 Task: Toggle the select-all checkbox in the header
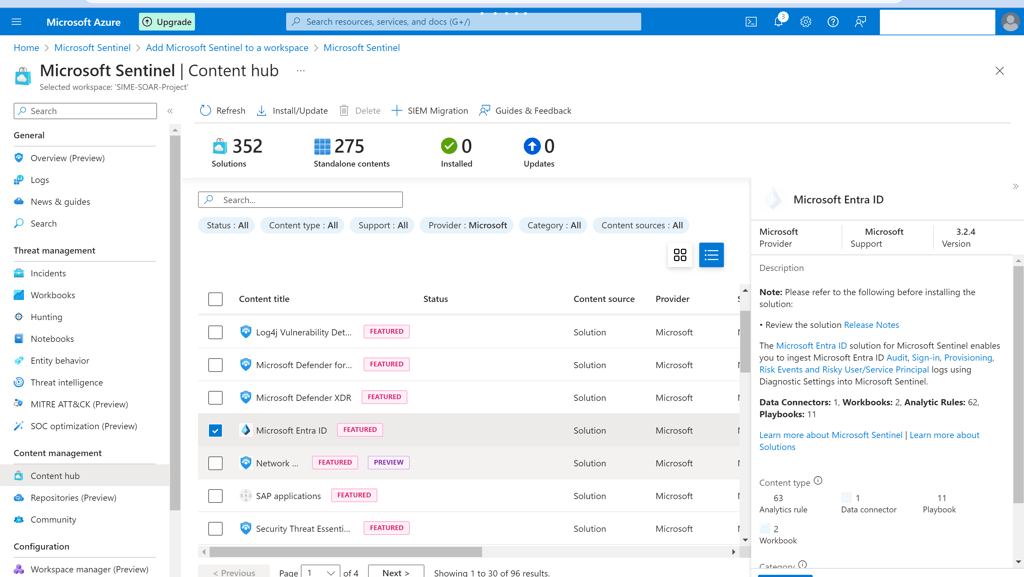216,299
